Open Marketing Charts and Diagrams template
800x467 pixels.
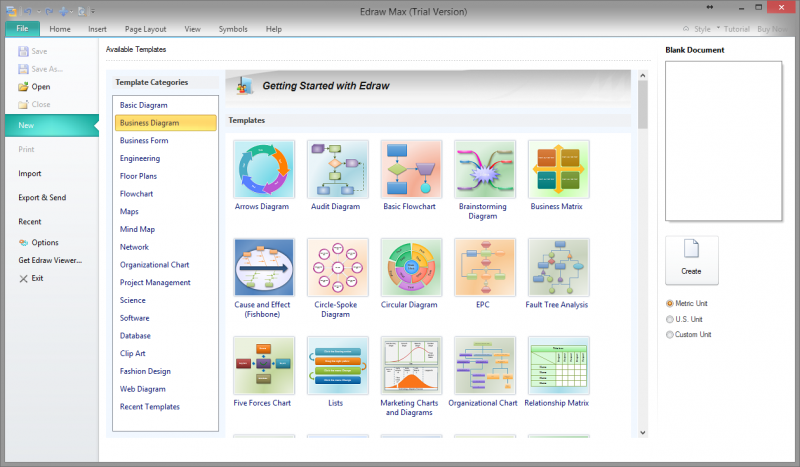coord(411,365)
